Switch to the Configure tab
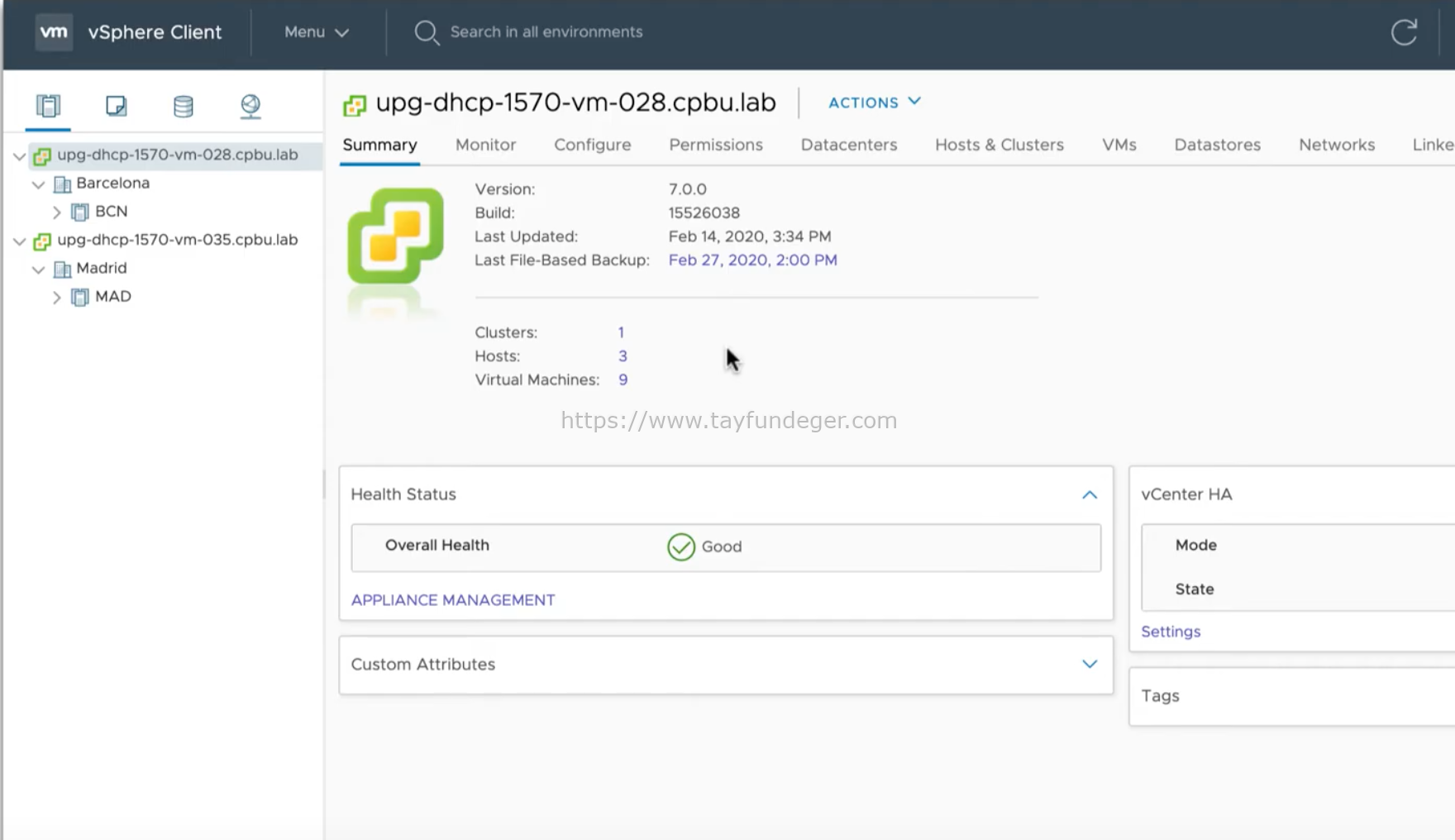The height and width of the screenshot is (840, 1455). [x=592, y=145]
